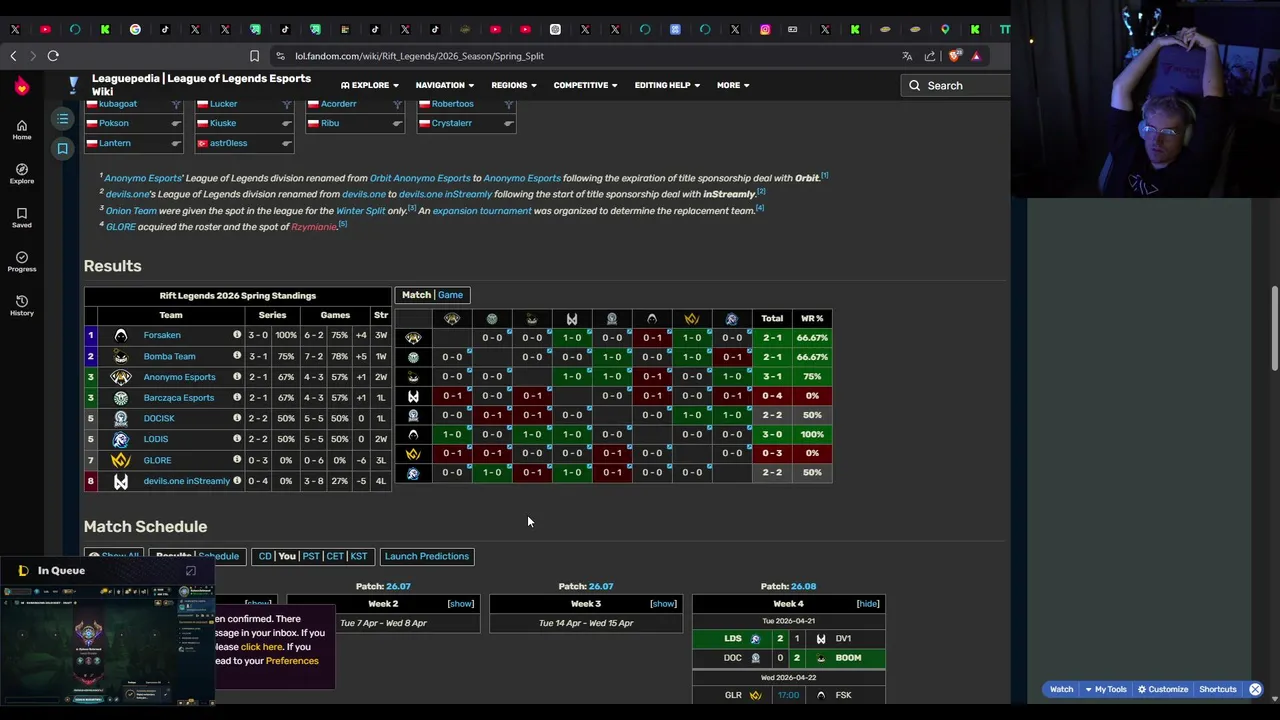
Task: Expand the In Queue client overlay
Action: pos(191,571)
